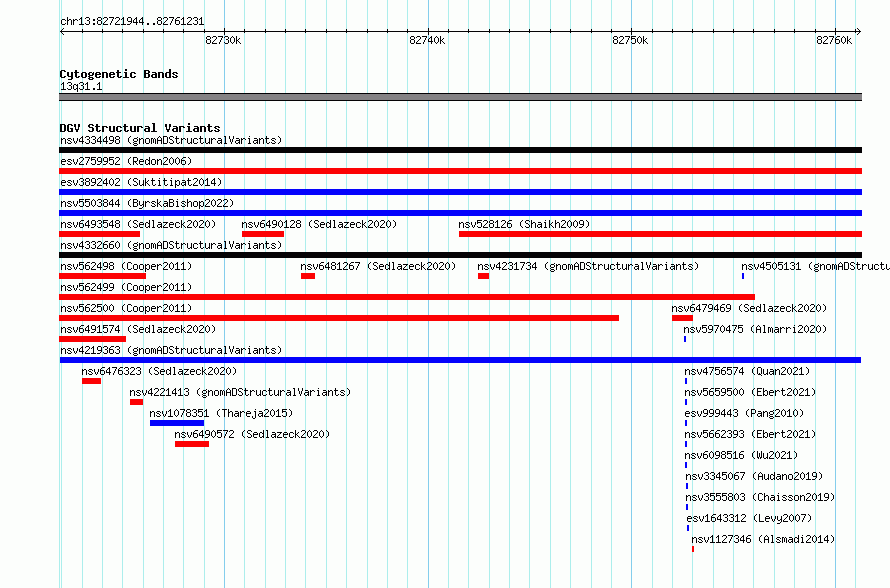The width and height of the screenshot is (890, 588).
Task: Open nsv6491574 (Sedlazeck2020) variant
Action: tap(138, 329)
